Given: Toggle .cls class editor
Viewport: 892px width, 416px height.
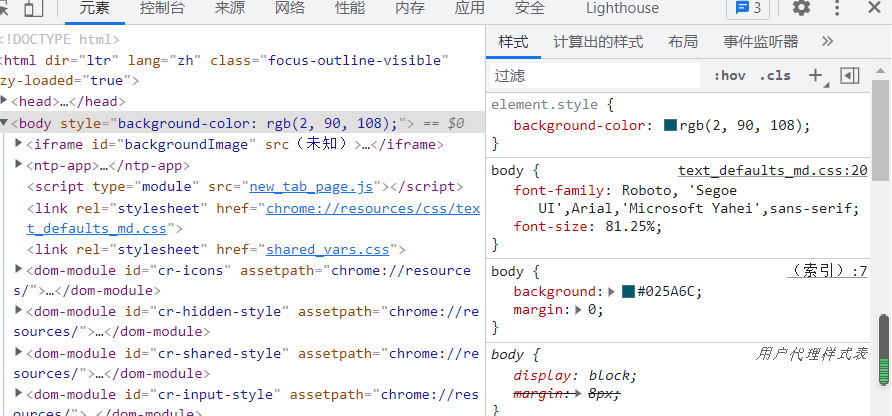Looking at the screenshot, I should pos(775,75).
